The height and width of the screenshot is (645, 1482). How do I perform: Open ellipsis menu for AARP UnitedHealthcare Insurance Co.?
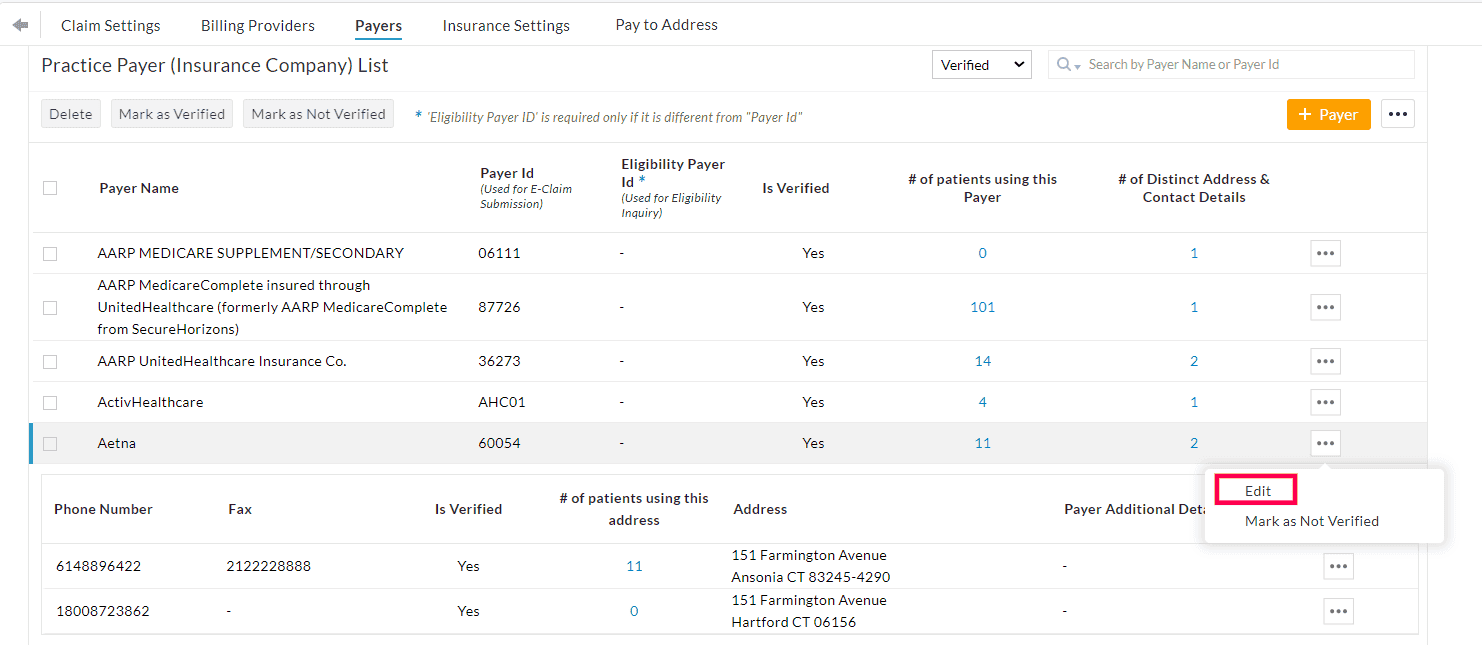[x=1325, y=361]
